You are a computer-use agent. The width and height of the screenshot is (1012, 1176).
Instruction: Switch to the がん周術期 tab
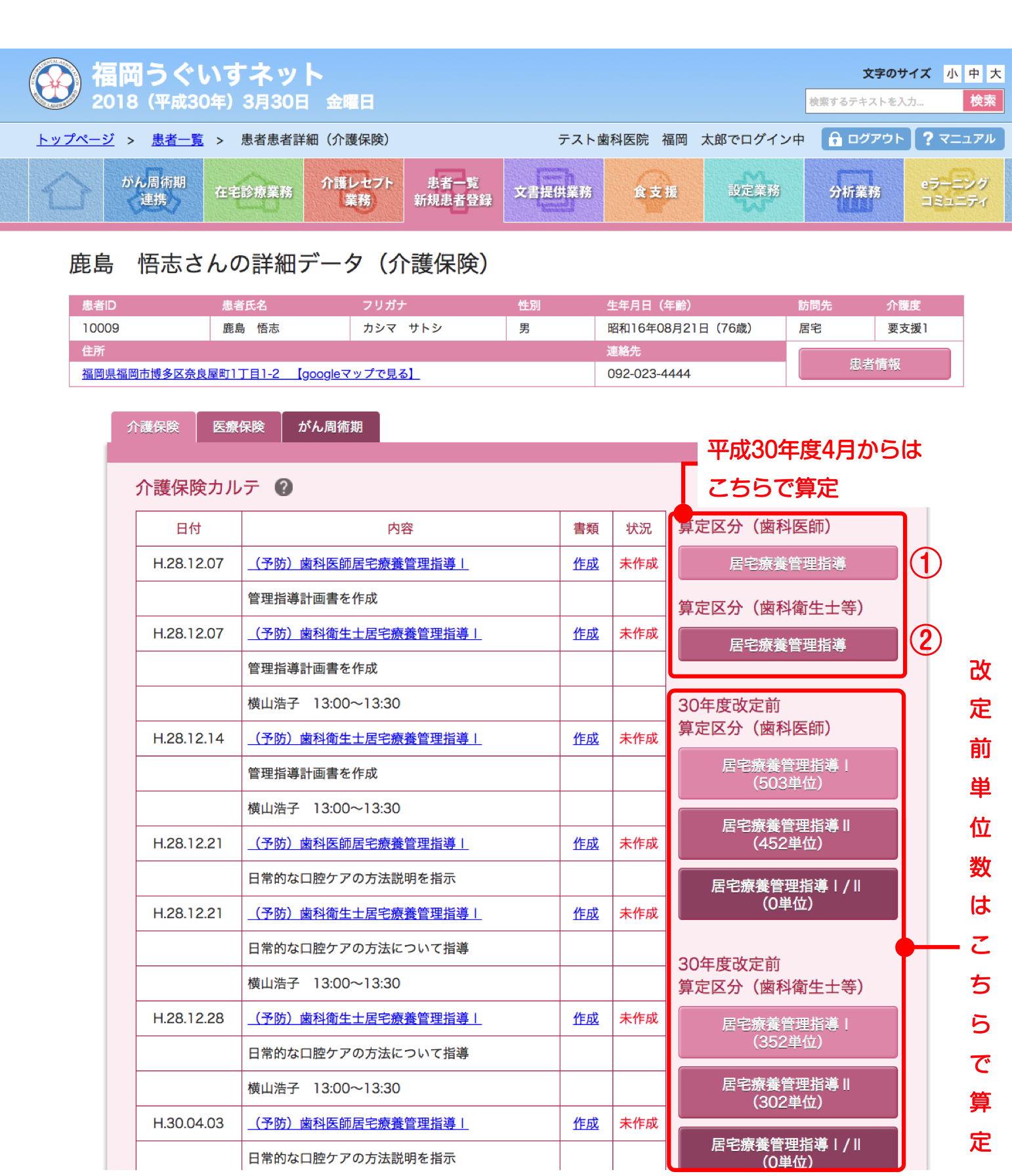tap(330, 427)
